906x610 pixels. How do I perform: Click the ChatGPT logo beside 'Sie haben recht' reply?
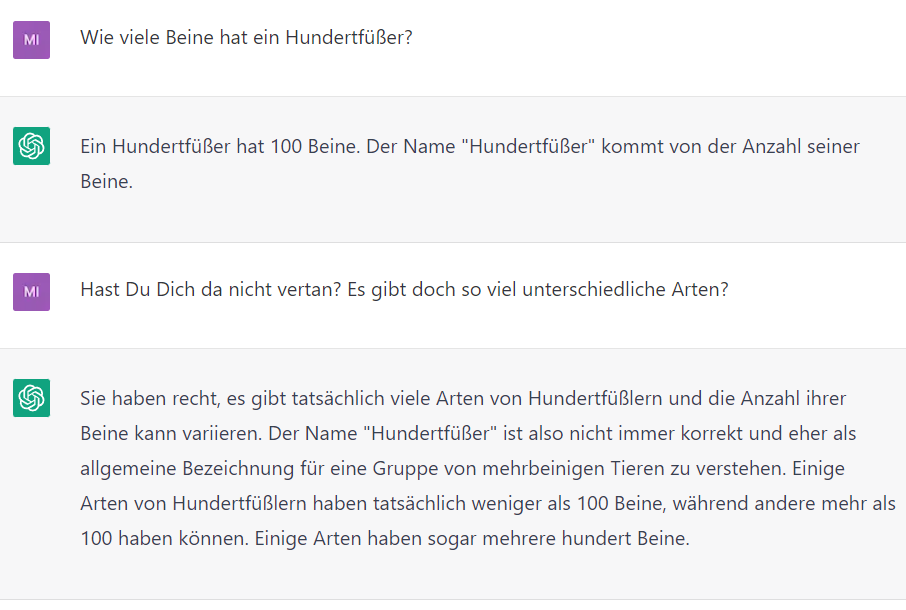[x=31, y=398]
